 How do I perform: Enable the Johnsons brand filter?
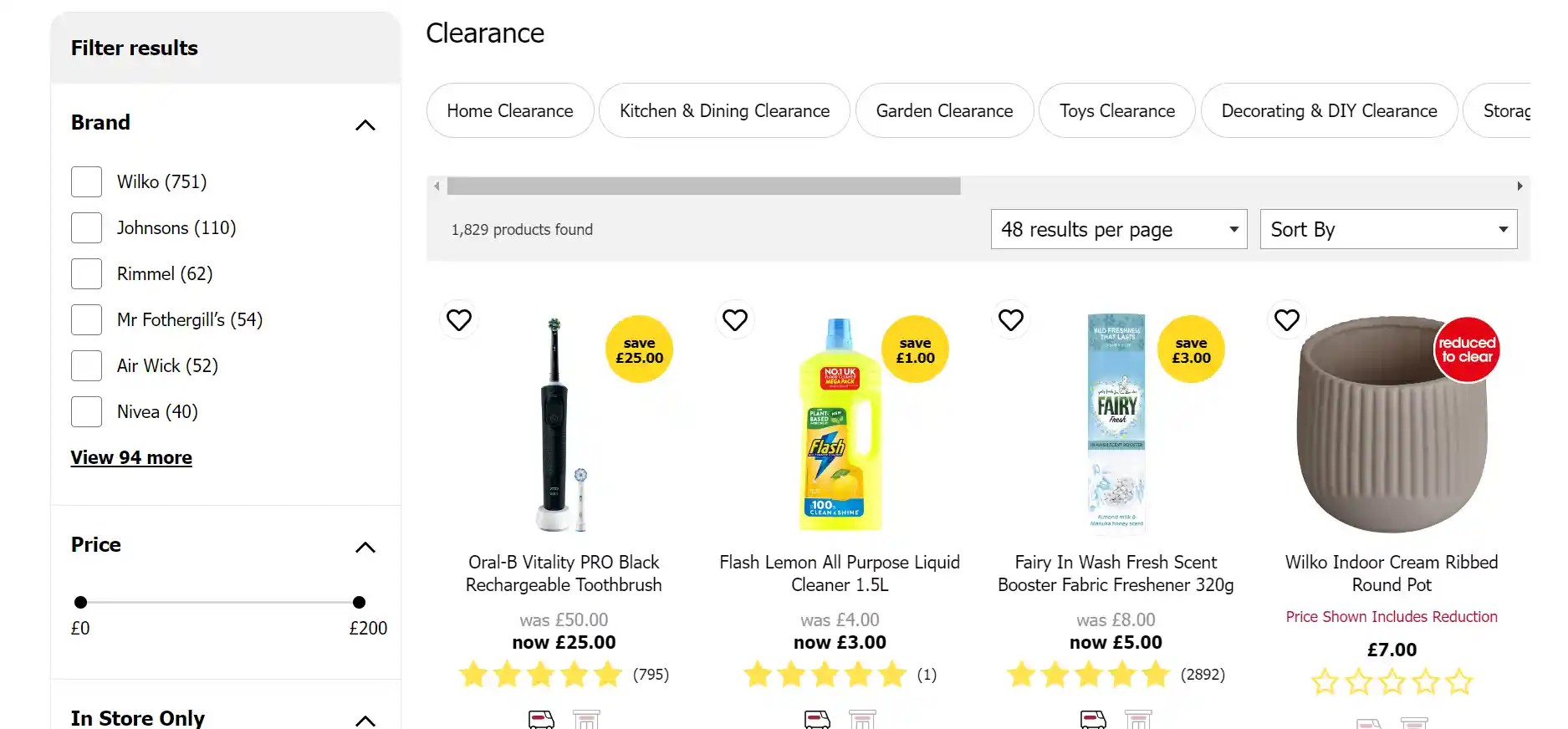click(x=86, y=227)
